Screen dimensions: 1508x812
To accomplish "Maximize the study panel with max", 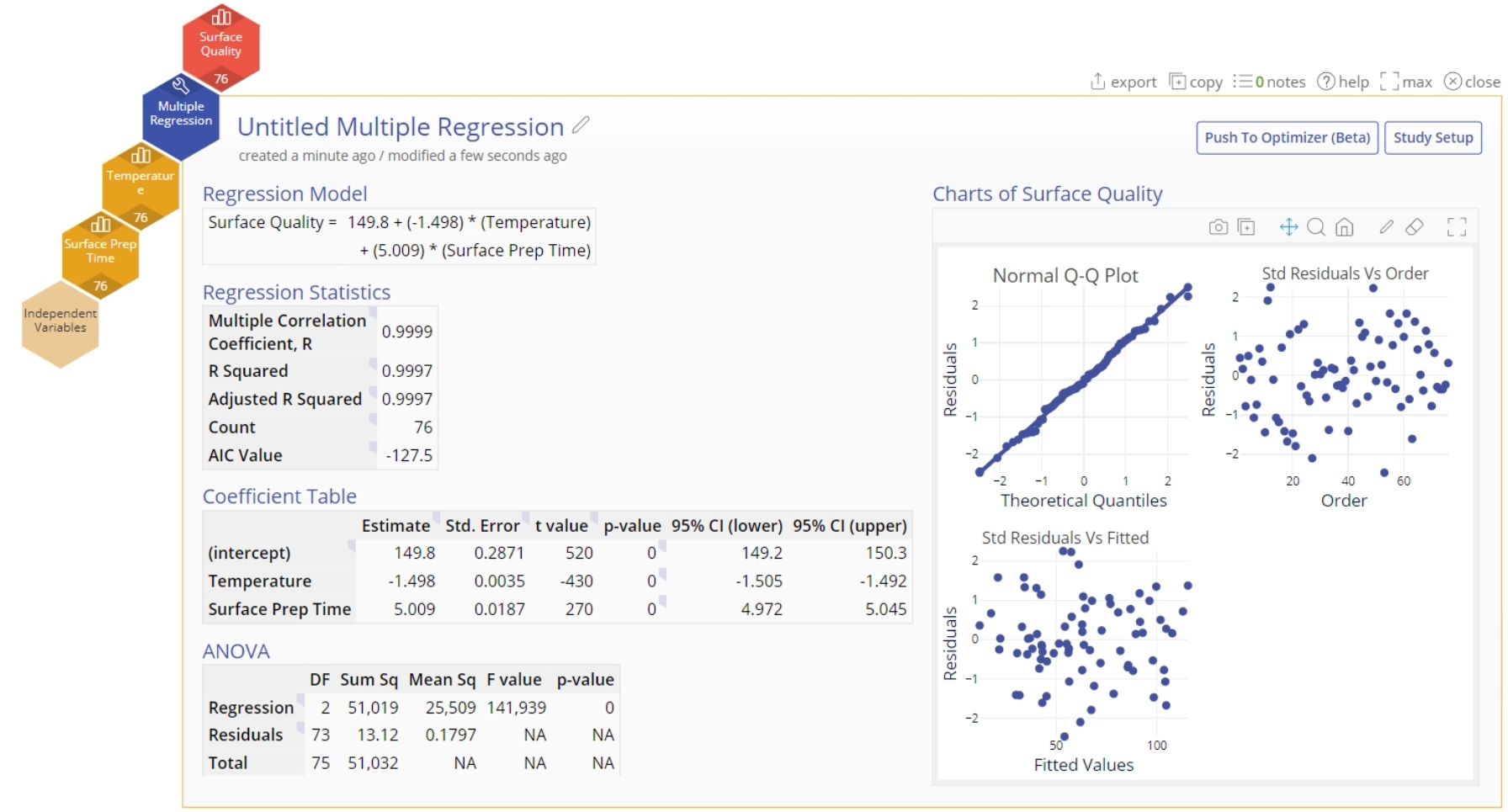I will click(x=1406, y=82).
